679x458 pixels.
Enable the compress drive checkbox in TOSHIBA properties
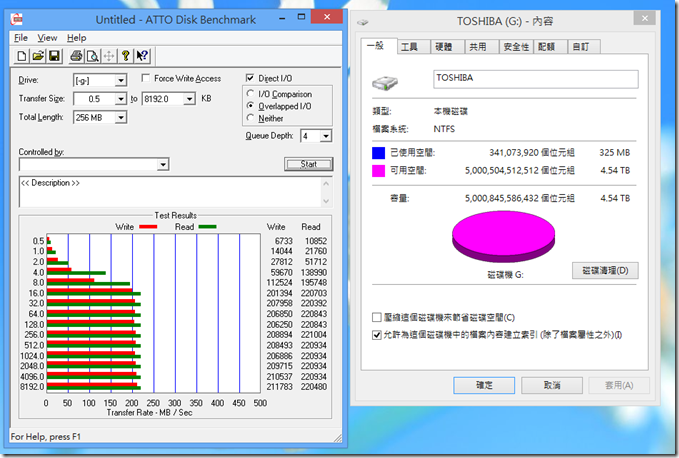[377, 317]
